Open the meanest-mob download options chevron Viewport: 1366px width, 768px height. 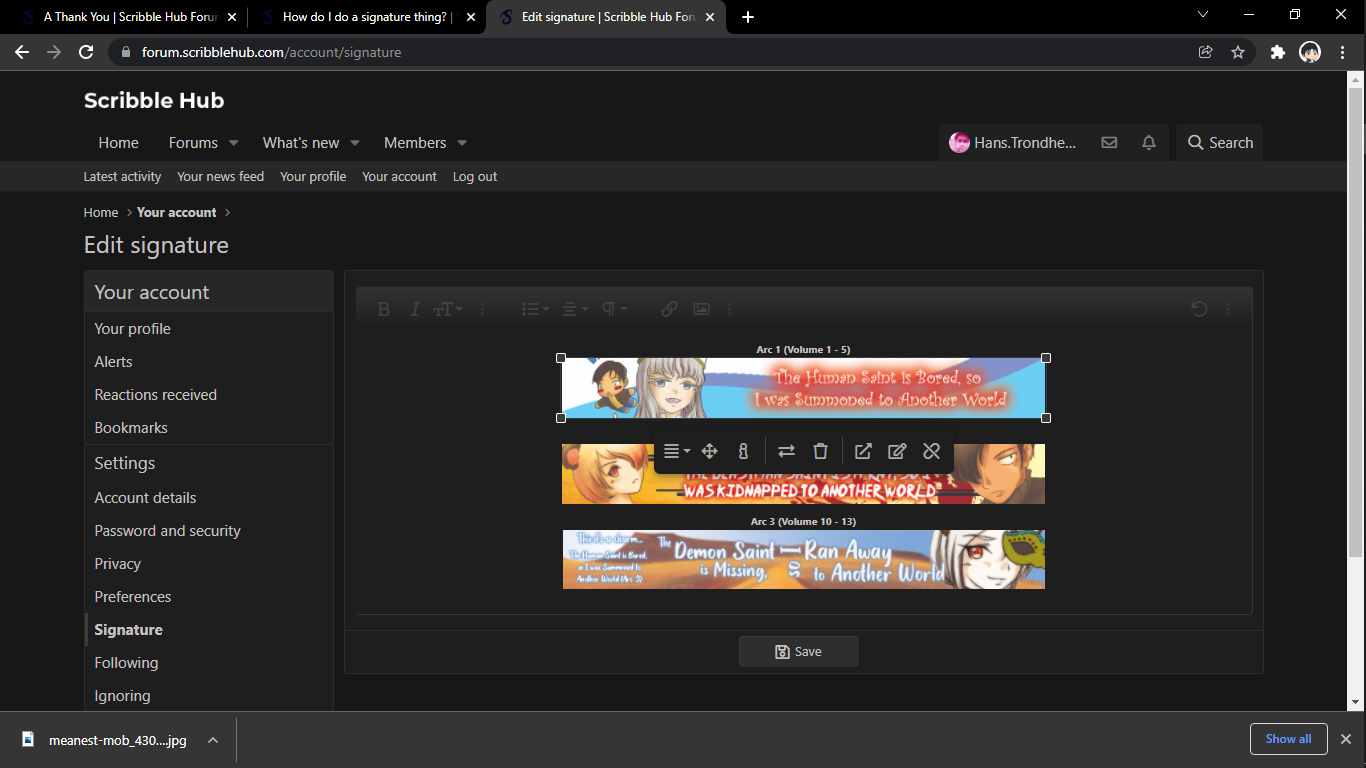[x=213, y=740]
